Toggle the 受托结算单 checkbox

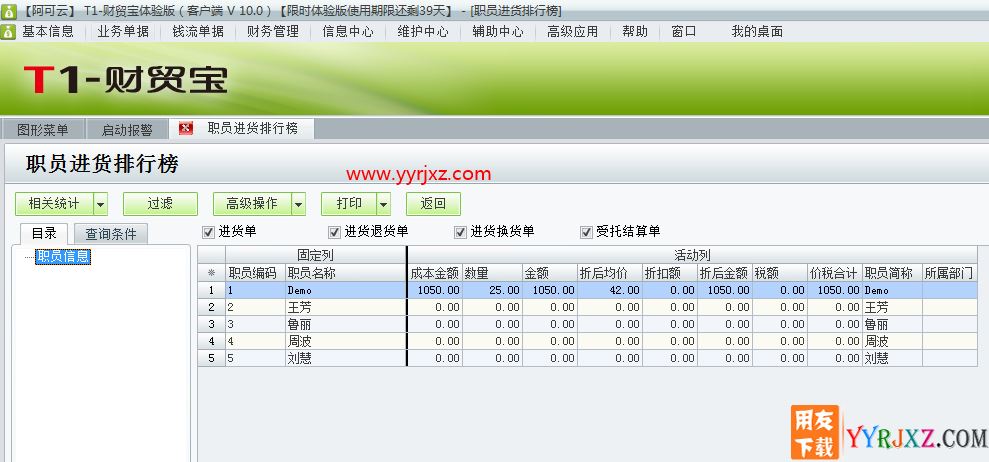(x=587, y=232)
